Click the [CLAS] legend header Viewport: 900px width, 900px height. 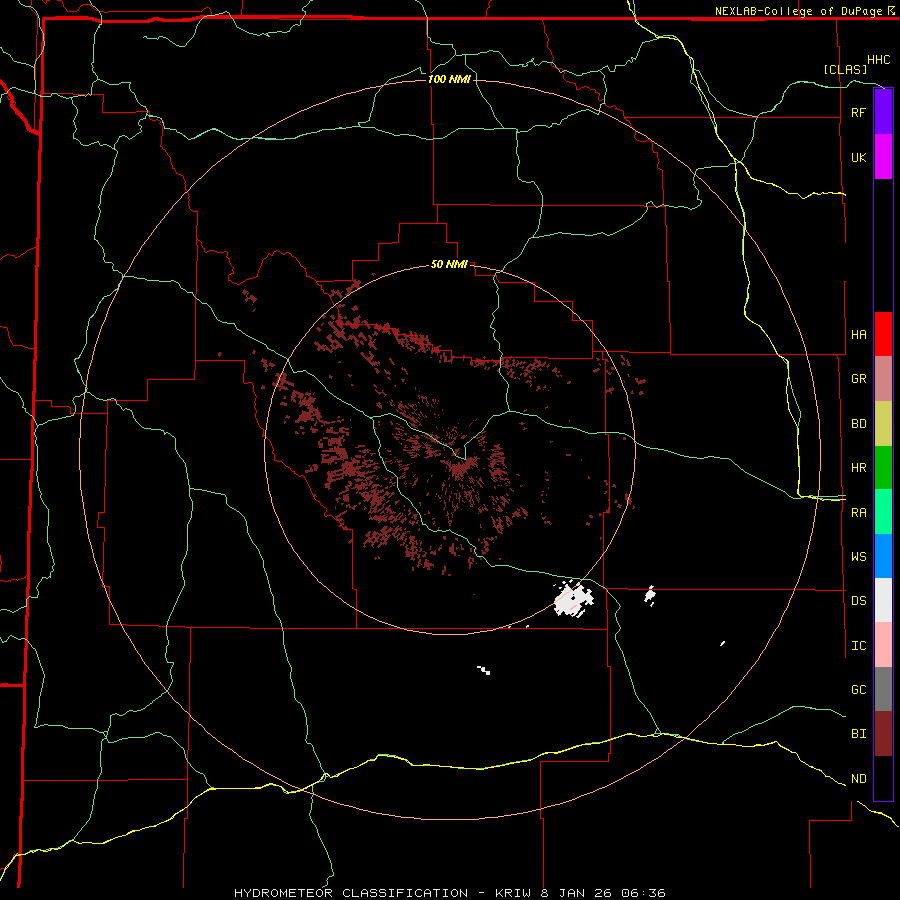tap(845, 70)
